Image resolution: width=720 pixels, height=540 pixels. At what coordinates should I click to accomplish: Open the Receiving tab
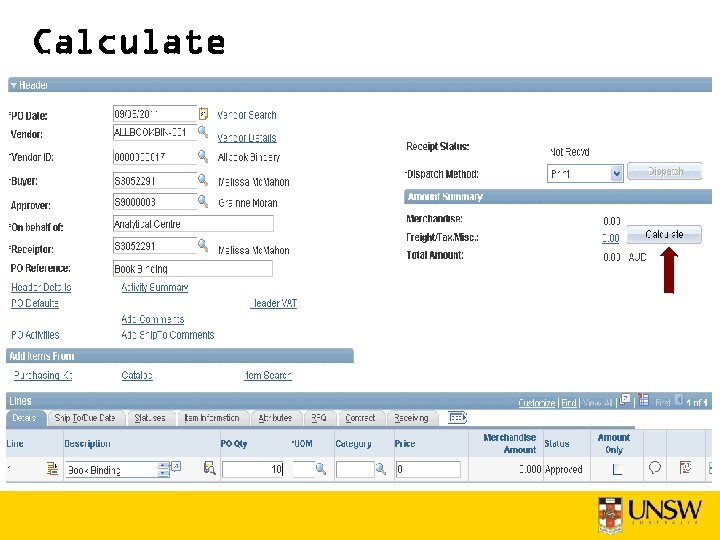(411, 418)
